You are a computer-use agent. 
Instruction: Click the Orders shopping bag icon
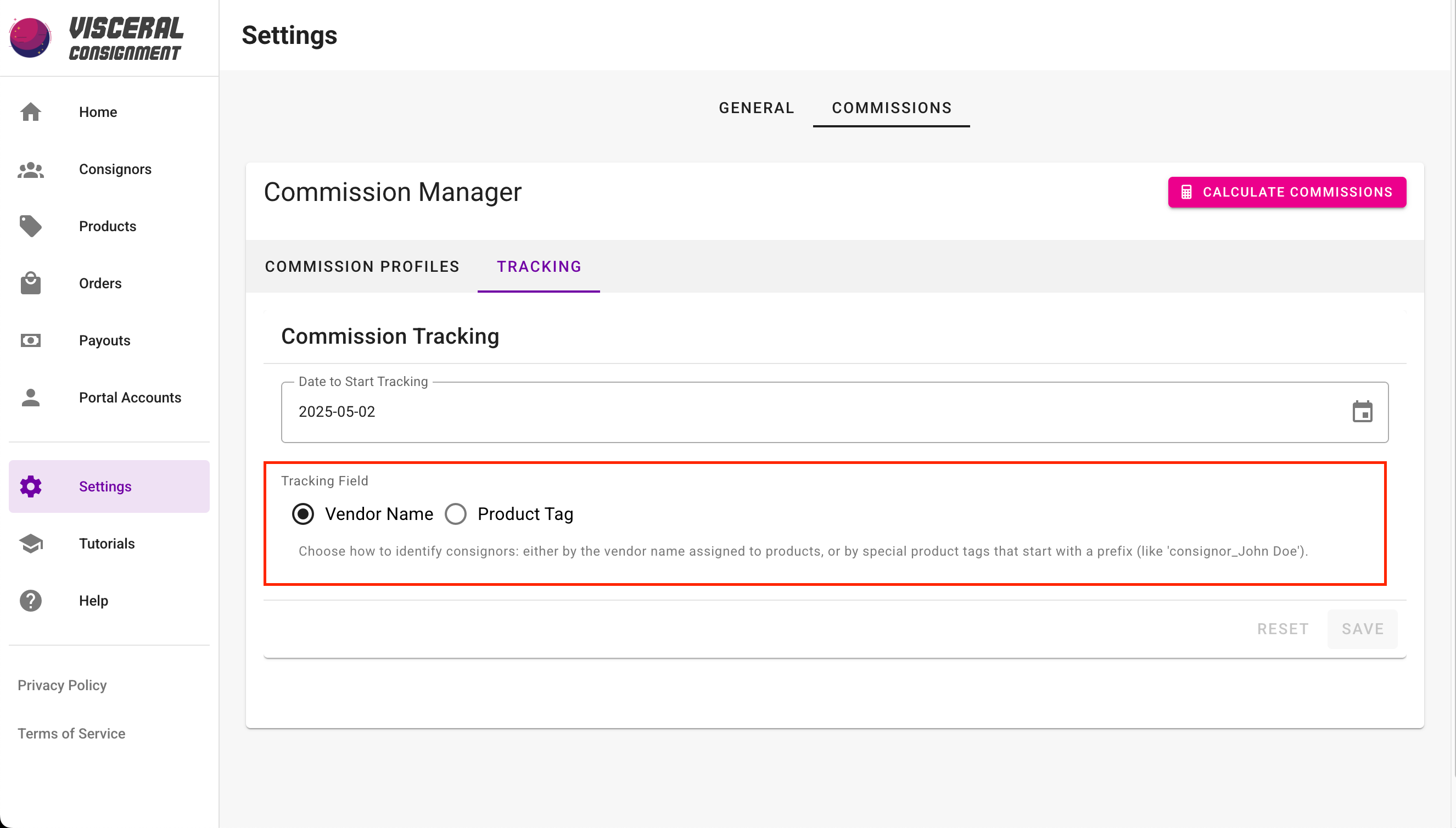tap(31, 283)
